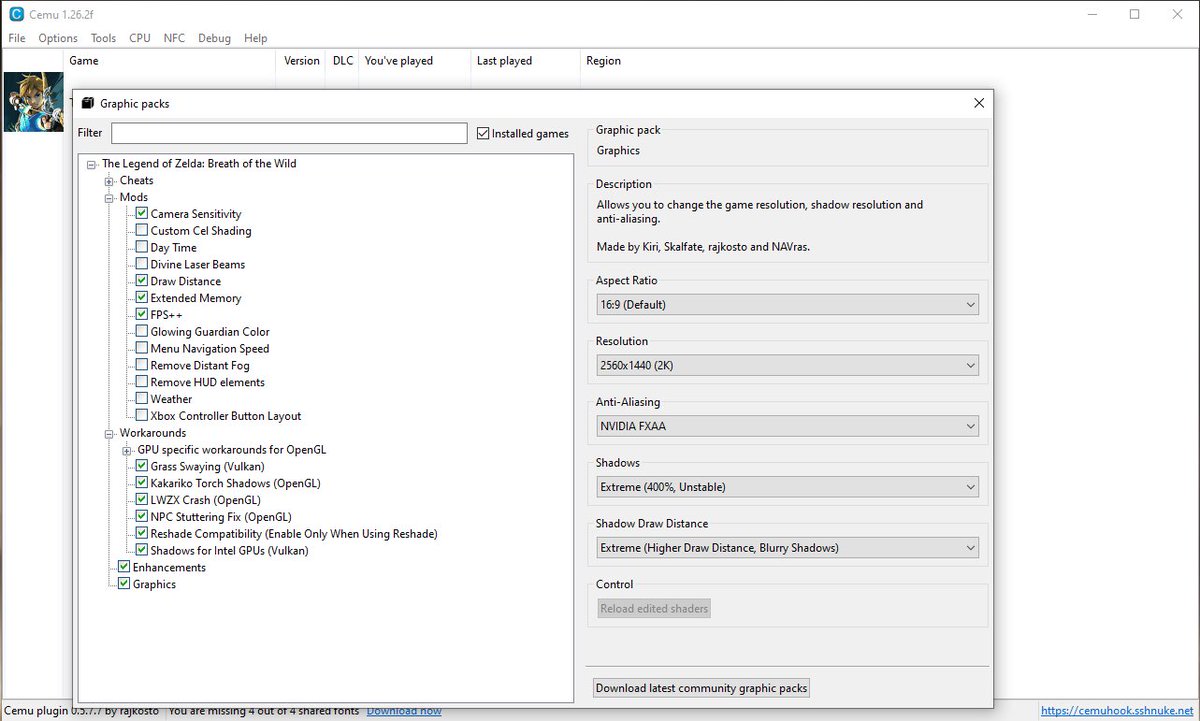Sort by Last played column
The width and height of the screenshot is (1200, 721).
pos(525,61)
